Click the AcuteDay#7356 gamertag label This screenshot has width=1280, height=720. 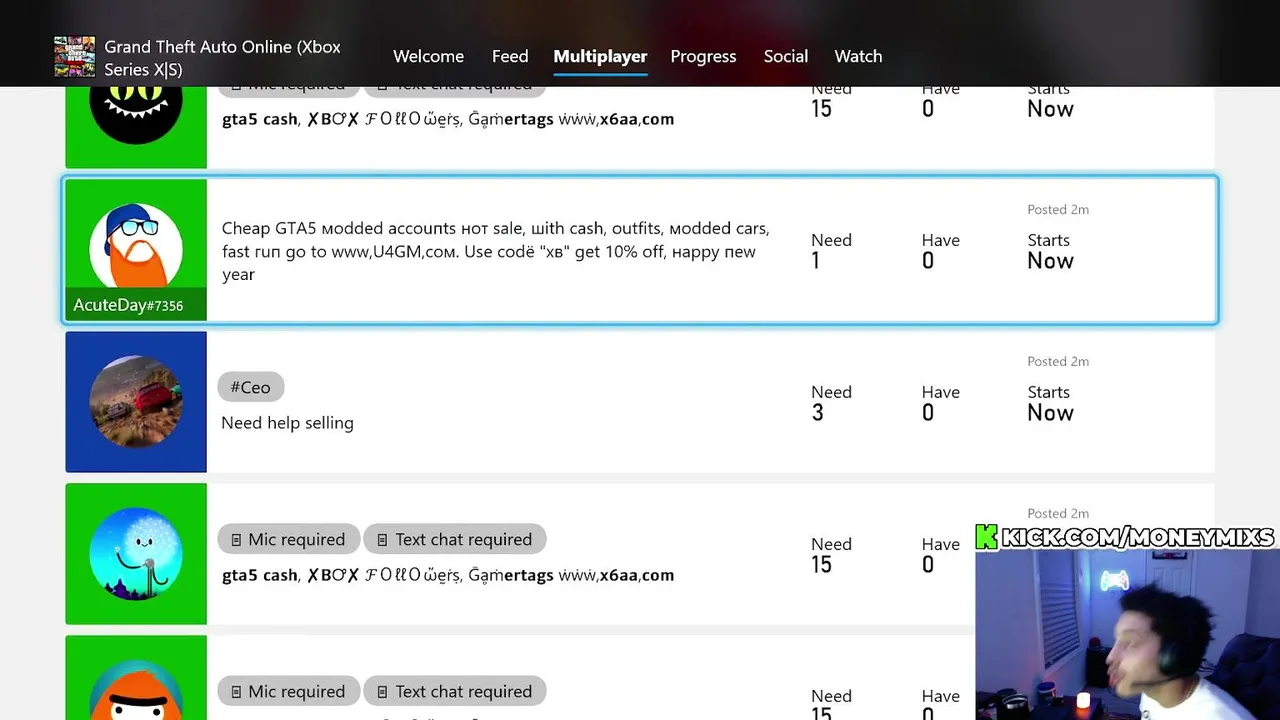point(128,305)
